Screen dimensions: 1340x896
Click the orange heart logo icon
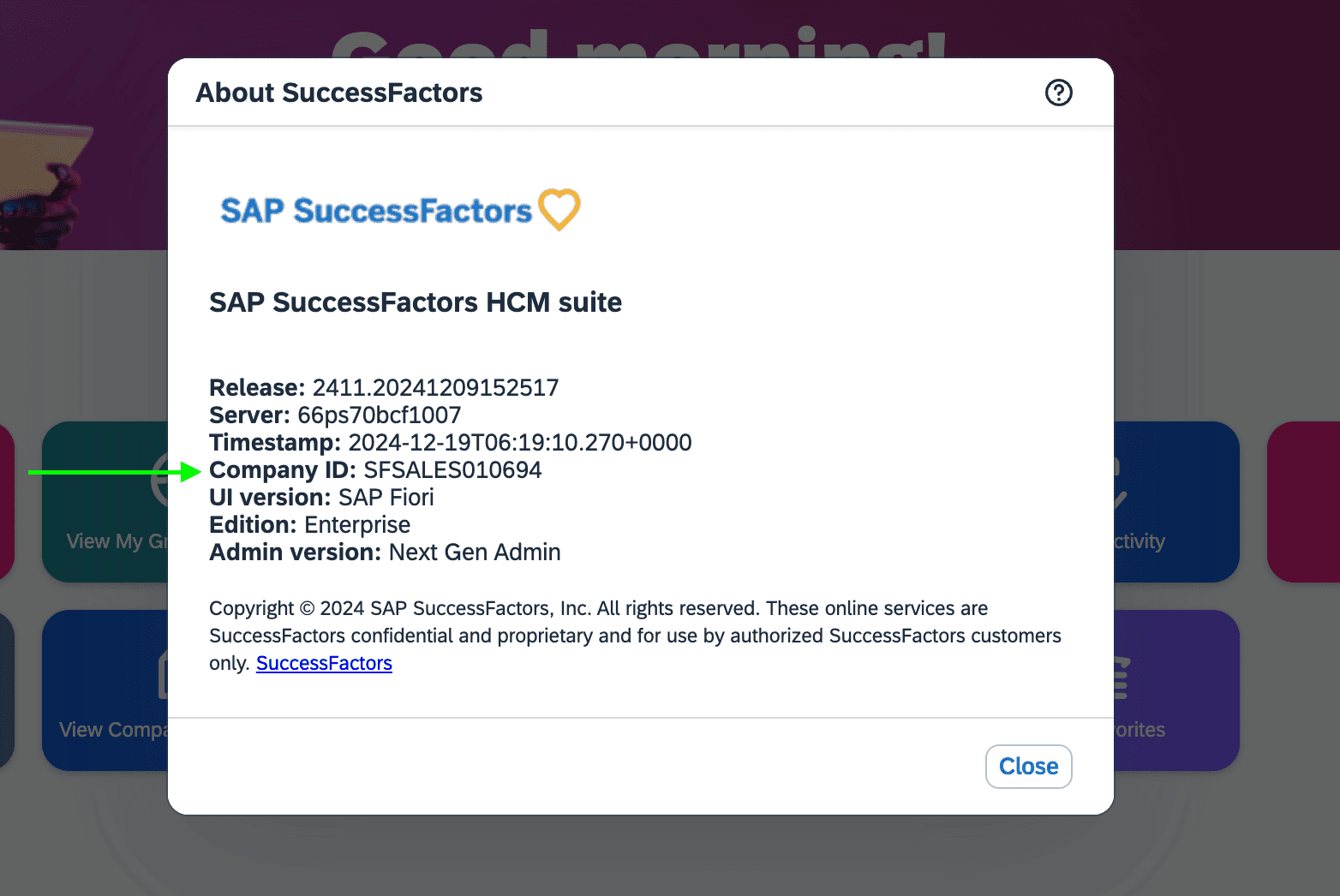(x=559, y=209)
